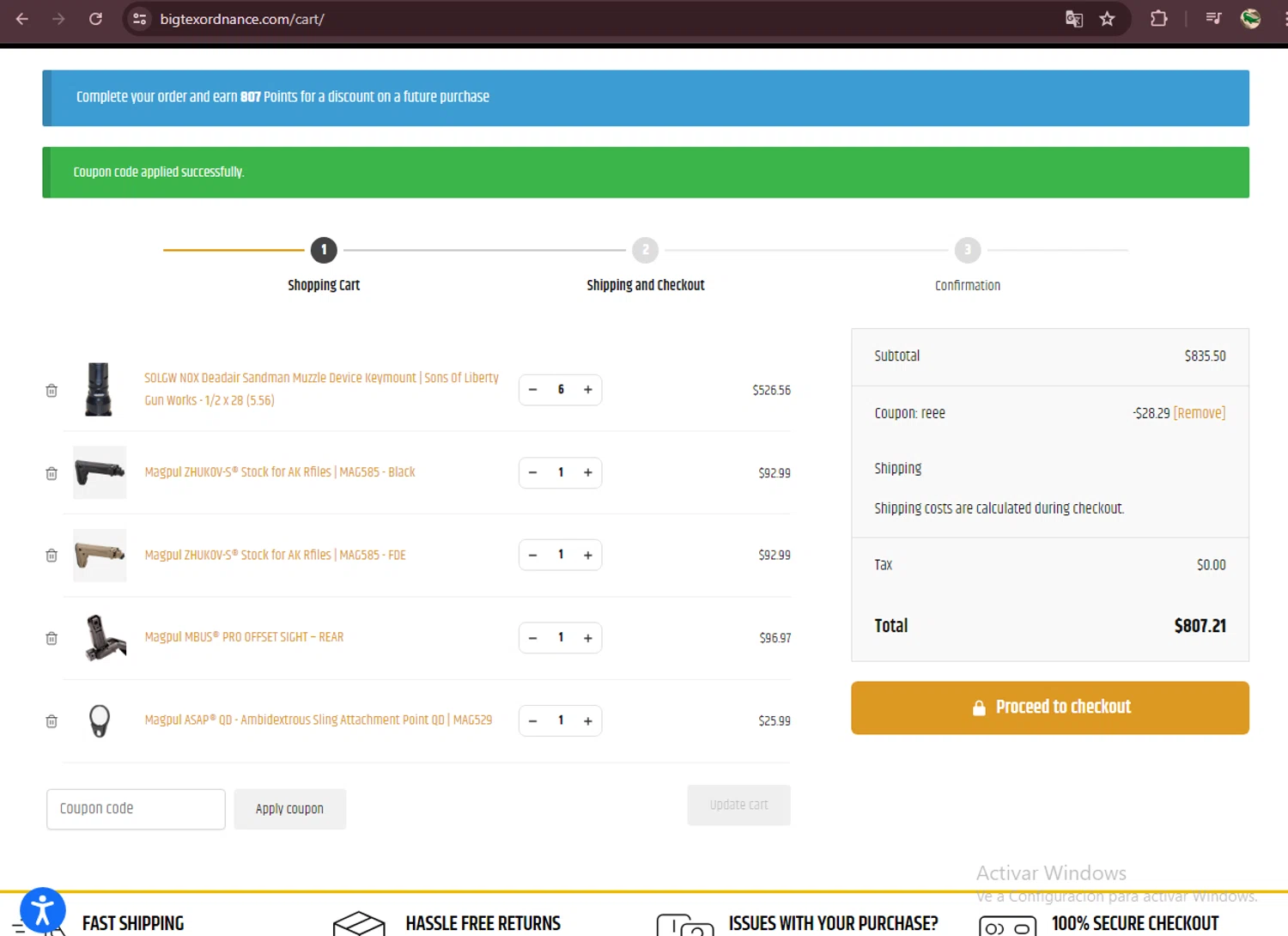This screenshot has height=936, width=1288.
Task: Click the Subtotal amount $835.50
Action: point(1206,356)
